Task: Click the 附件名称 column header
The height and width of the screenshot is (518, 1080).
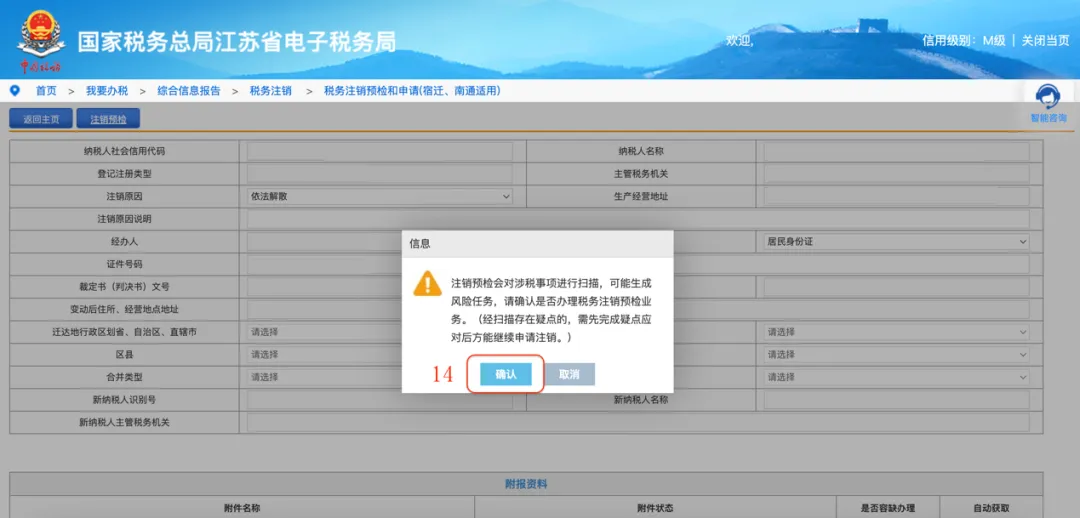Action: click(242, 508)
